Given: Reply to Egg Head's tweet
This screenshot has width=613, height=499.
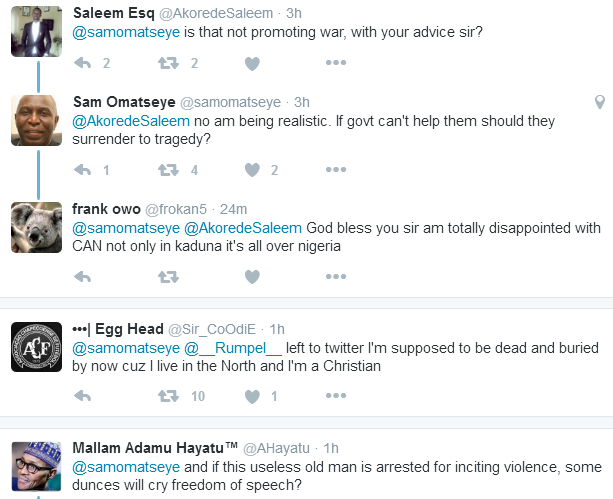Looking at the screenshot, I should pos(83,397).
